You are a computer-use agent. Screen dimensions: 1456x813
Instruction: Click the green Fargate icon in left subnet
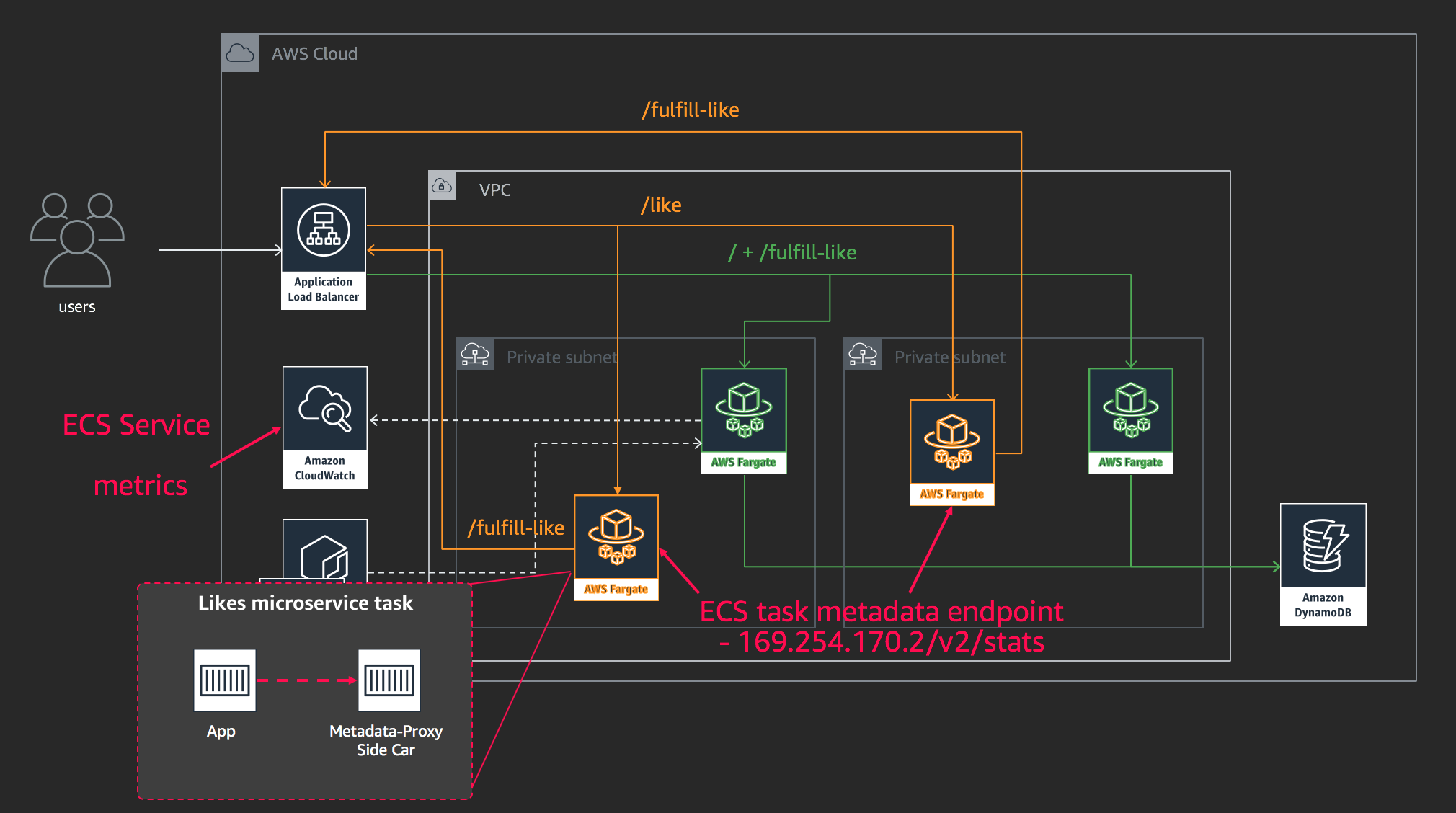pos(744,410)
